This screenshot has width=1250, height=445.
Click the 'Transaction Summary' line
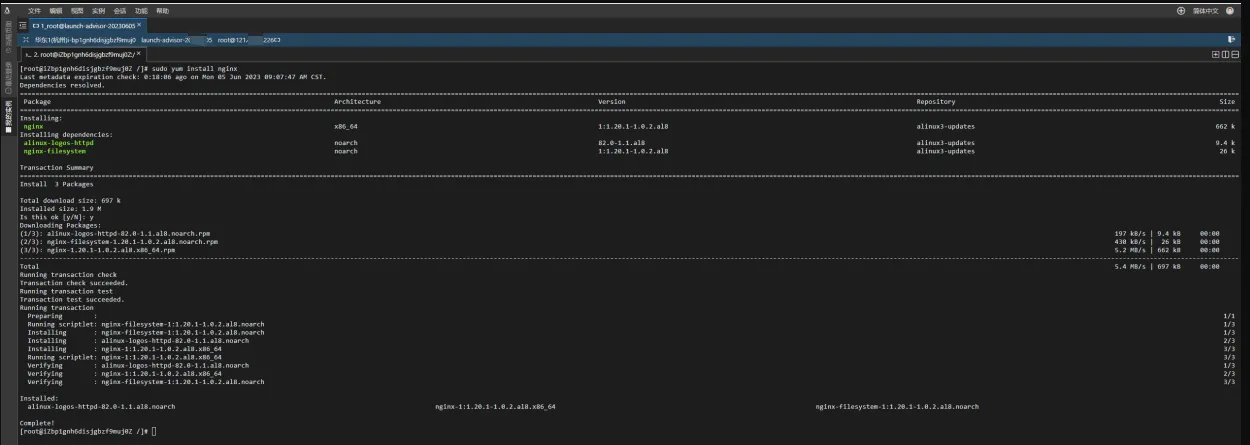click(x=57, y=167)
